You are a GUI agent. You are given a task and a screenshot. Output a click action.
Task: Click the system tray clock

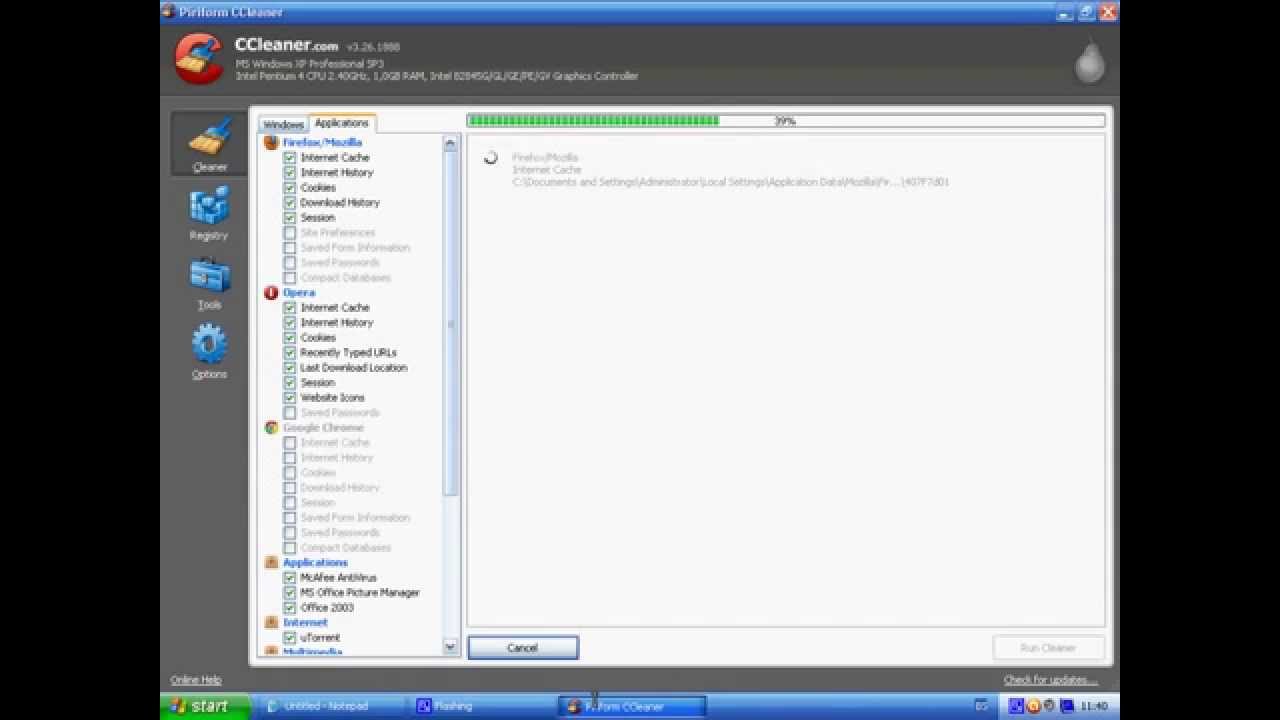point(1094,706)
